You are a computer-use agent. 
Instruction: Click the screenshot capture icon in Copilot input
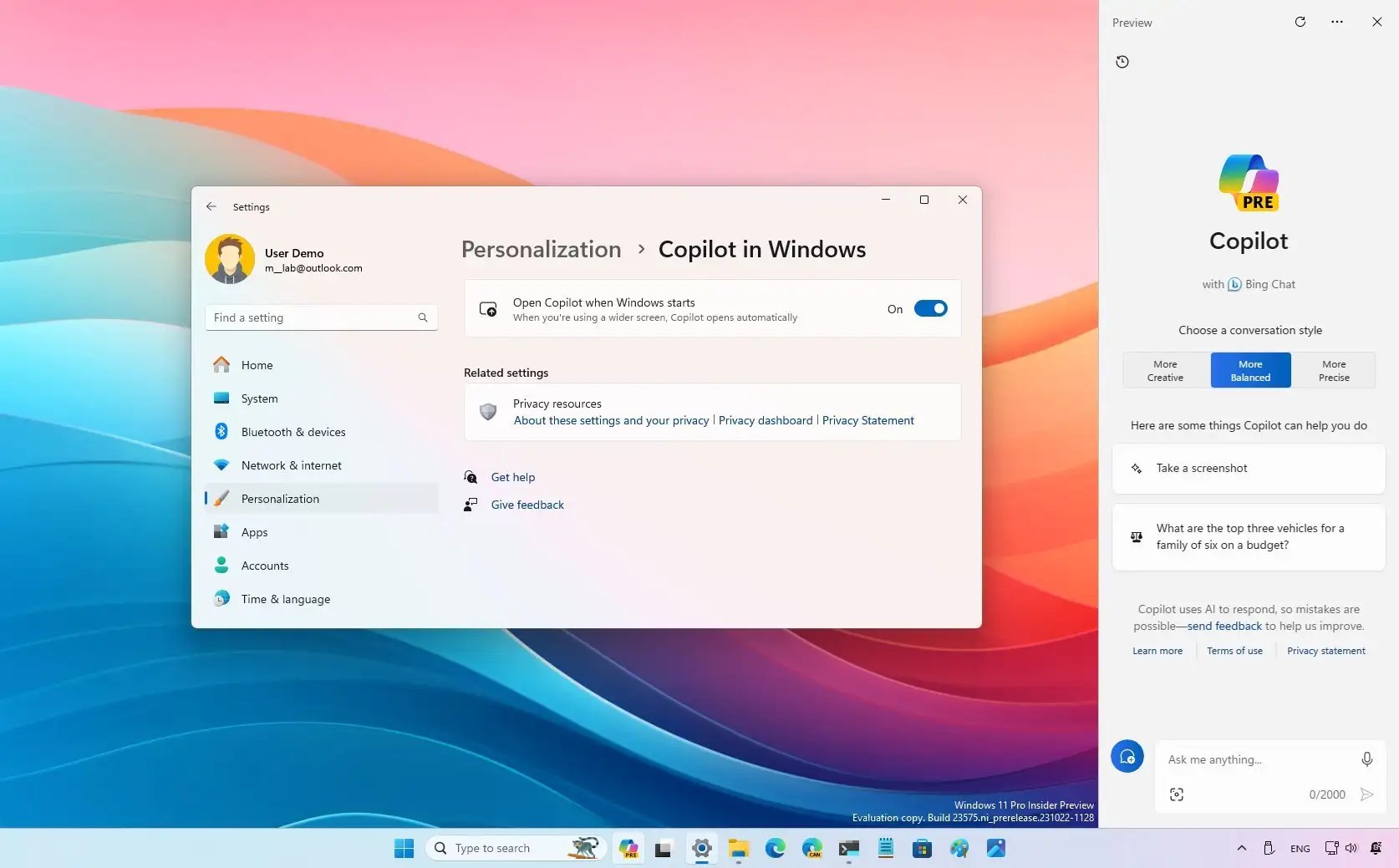pyautogui.click(x=1176, y=794)
